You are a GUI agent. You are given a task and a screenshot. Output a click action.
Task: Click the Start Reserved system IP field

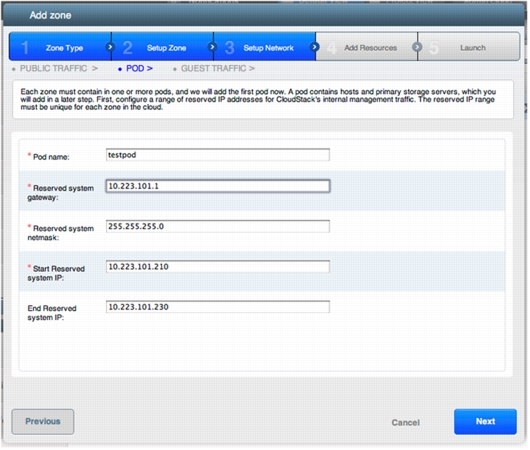(x=218, y=267)
